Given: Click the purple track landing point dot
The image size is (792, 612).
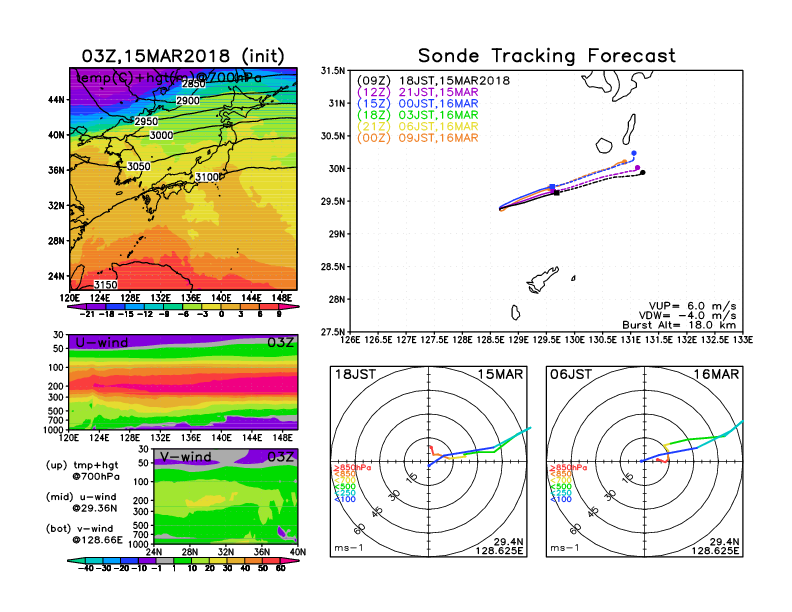Looking at the screenshot, I should pos(637,168).
